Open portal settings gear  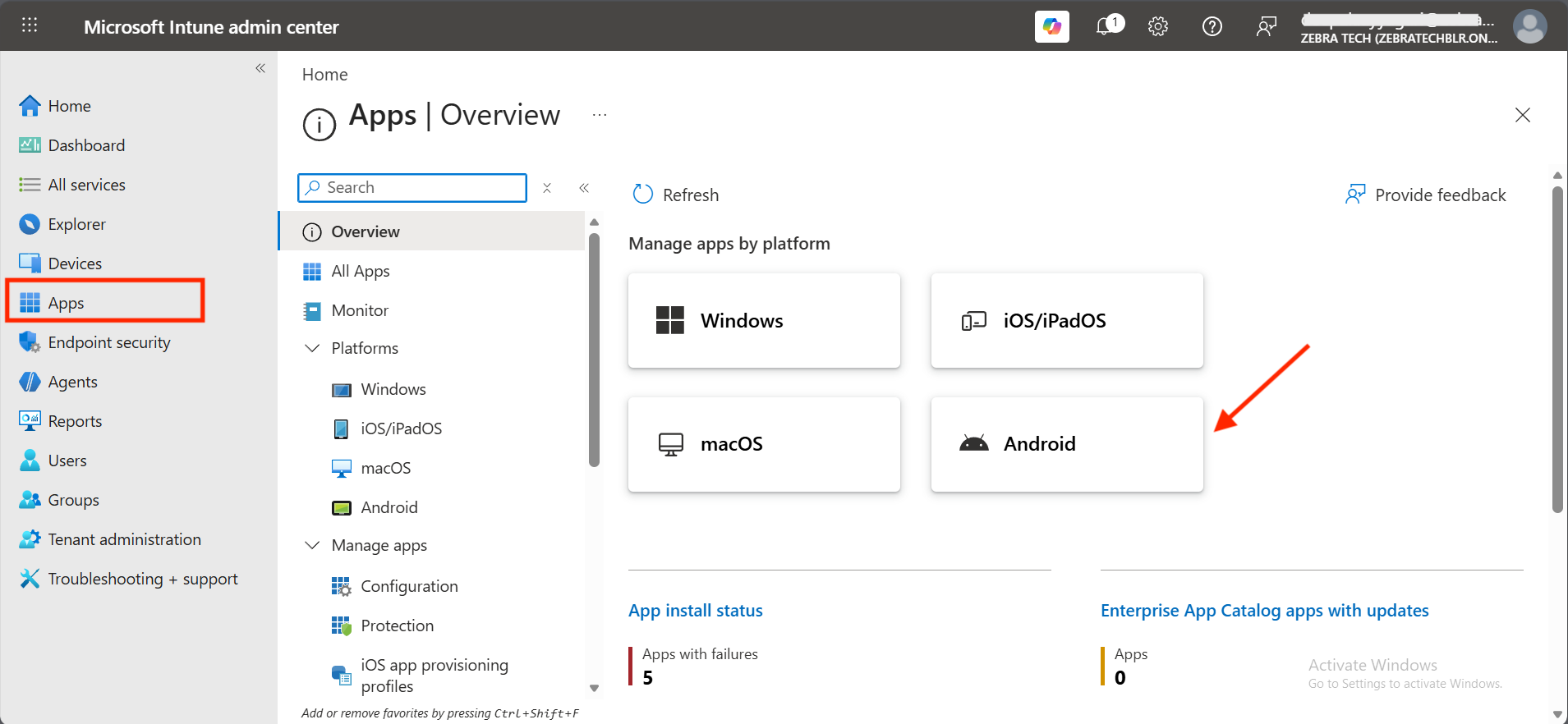tap(1158, 26)
